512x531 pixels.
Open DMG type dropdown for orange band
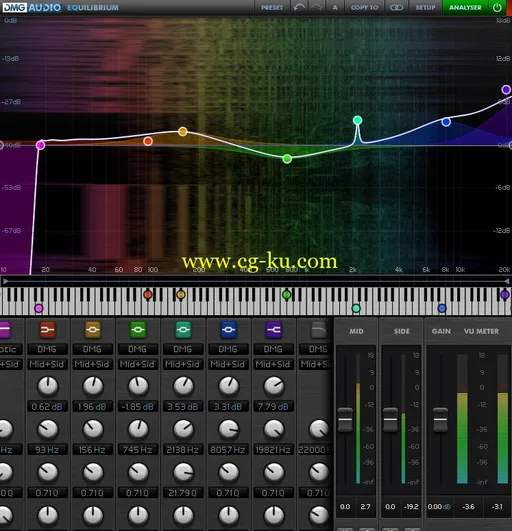coord(92,349)
